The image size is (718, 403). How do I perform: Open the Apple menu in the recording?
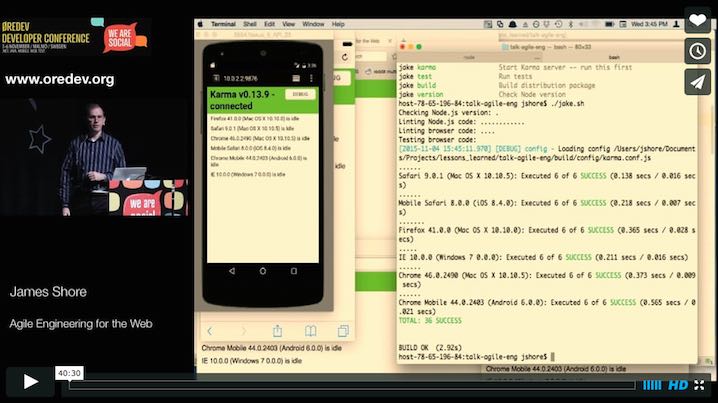tap(200, 24)
